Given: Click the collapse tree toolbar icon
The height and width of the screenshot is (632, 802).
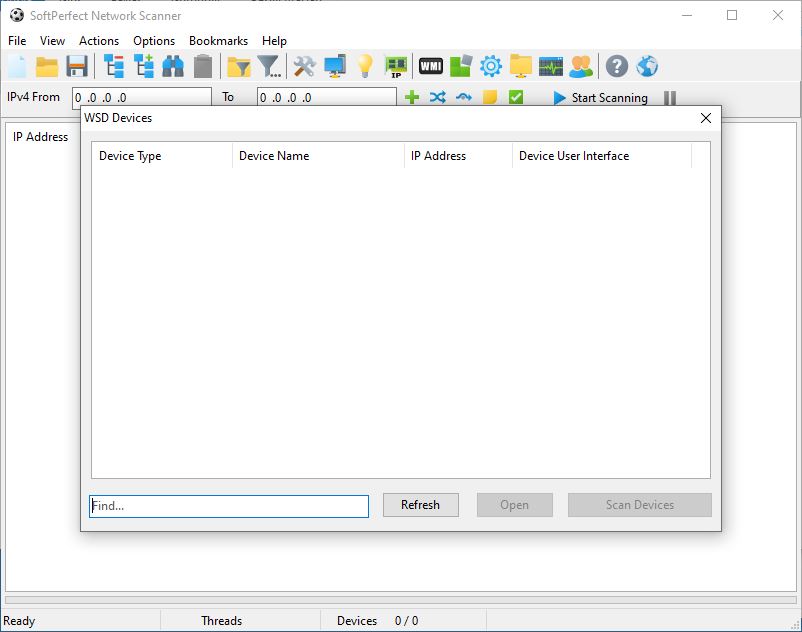Looking at the screenshot, I should (x=114, y=66).
